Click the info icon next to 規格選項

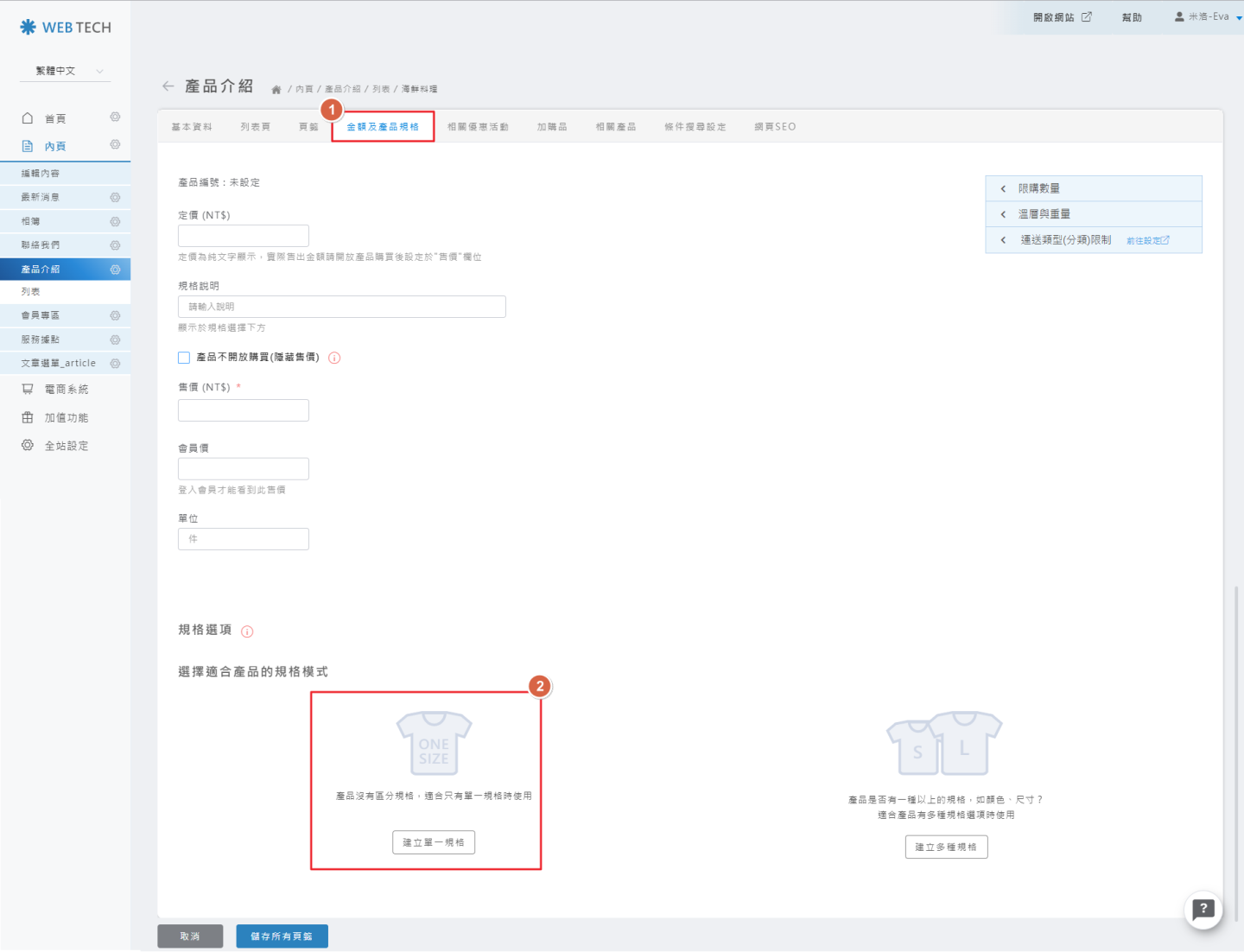point(247,631)
